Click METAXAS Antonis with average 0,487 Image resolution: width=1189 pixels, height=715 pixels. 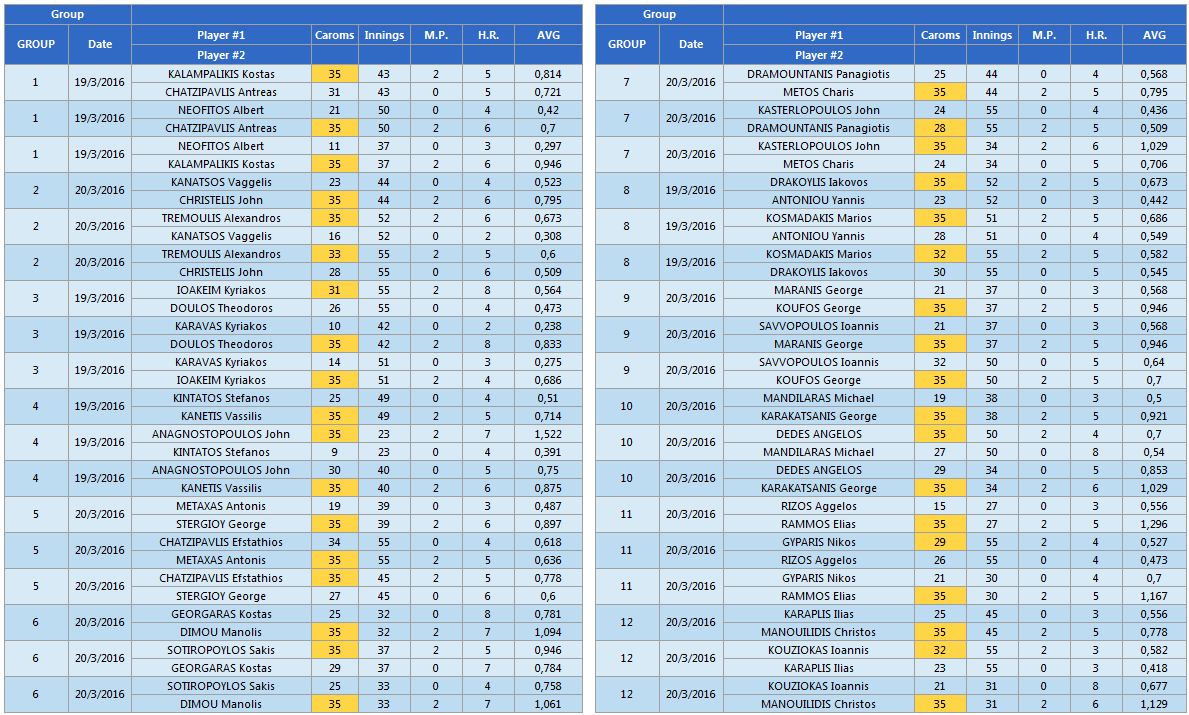click(221, 506)
